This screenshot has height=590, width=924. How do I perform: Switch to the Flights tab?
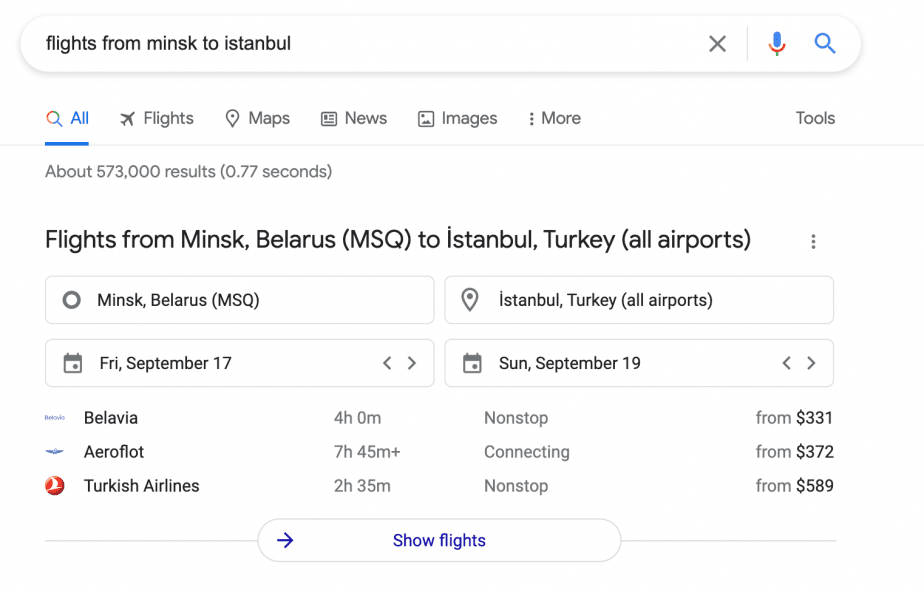coord(157,118)
